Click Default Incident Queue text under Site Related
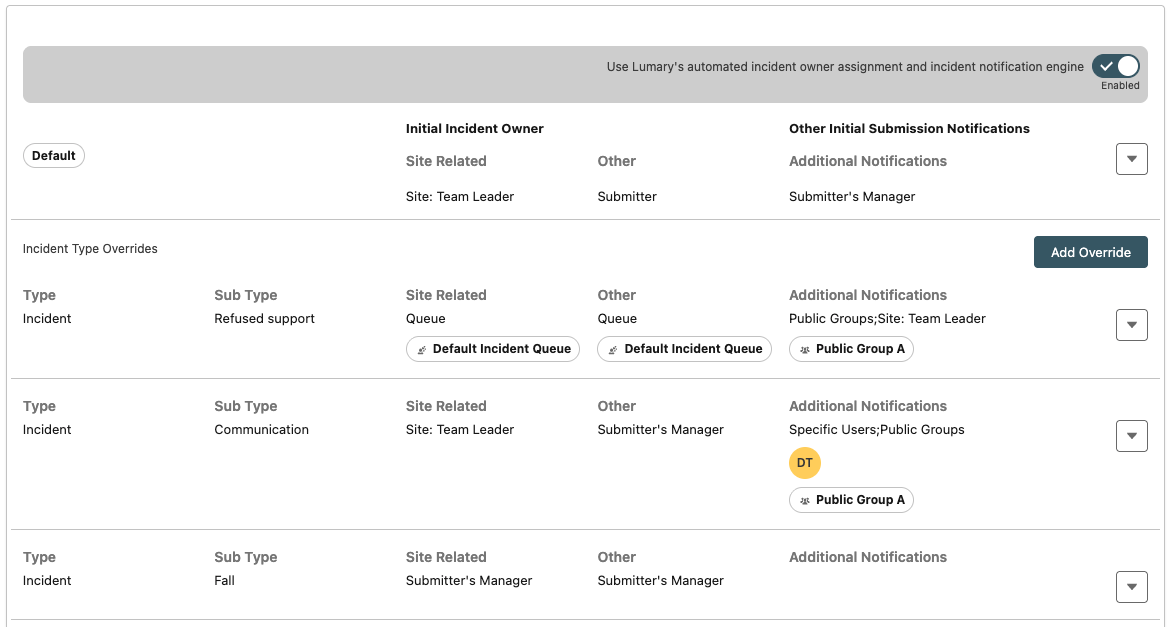Image resolution: width=1172 pixels, height=627 pixels. click(502, 349)
